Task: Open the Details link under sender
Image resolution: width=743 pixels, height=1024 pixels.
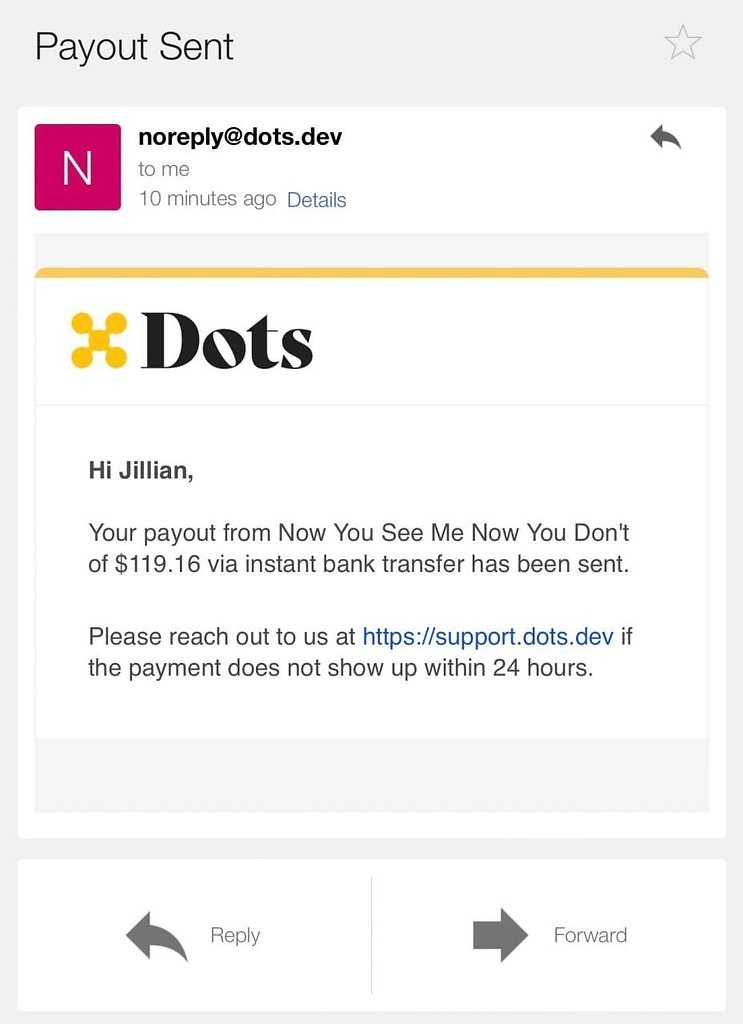Action: 317,200
